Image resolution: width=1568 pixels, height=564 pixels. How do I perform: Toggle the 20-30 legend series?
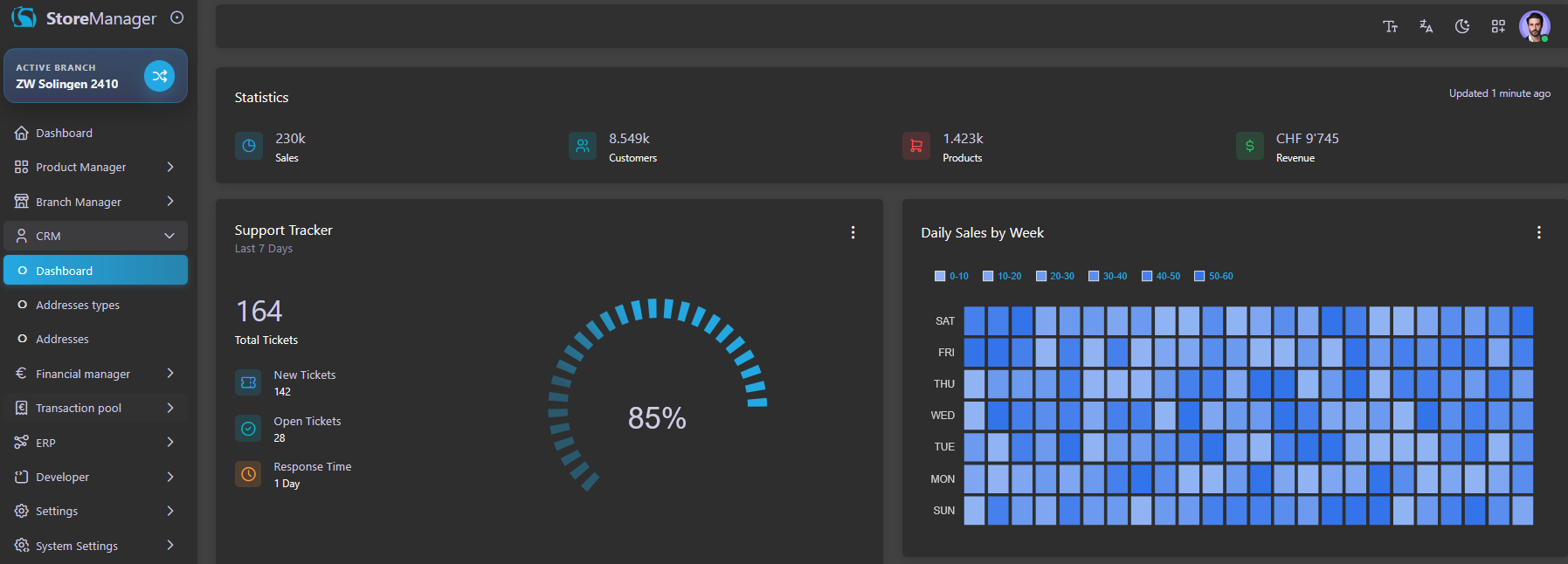pyautogui.click(x=1055, y=276)
